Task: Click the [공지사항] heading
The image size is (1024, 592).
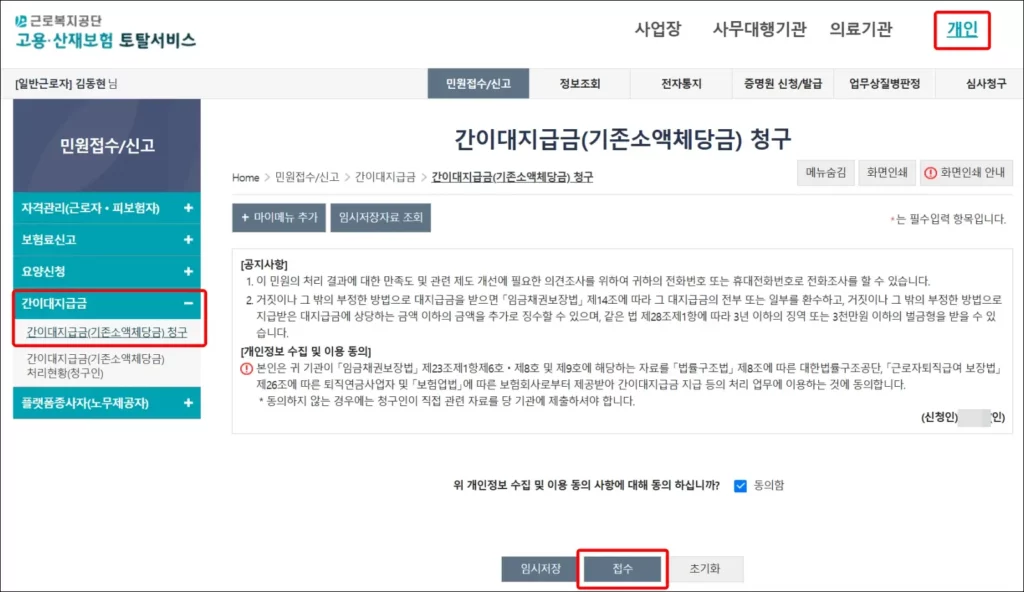Action: [x=264, y=265]
